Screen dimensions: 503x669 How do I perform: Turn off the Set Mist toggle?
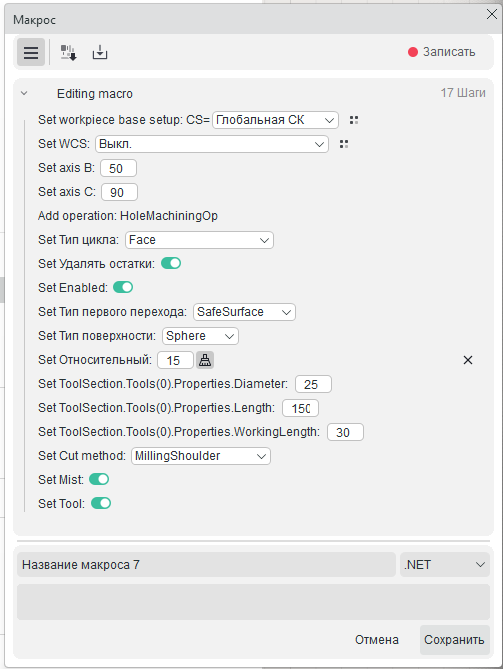(99, 480)
